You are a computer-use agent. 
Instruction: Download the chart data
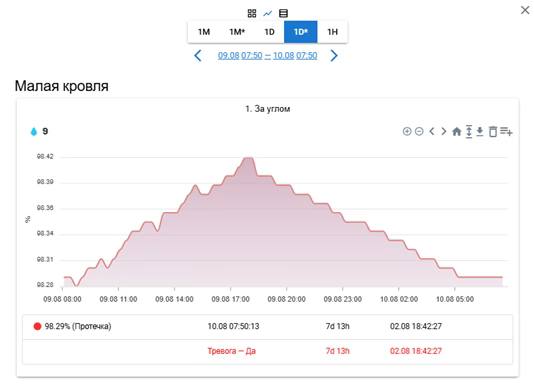pos(480,131)
